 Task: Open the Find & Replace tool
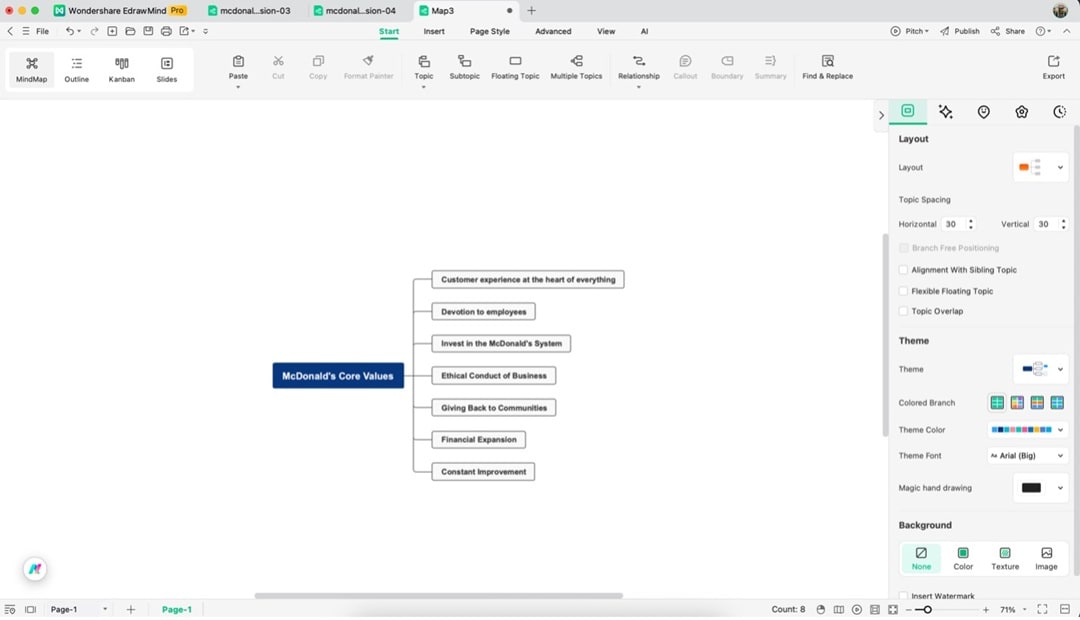coord(826,68)
